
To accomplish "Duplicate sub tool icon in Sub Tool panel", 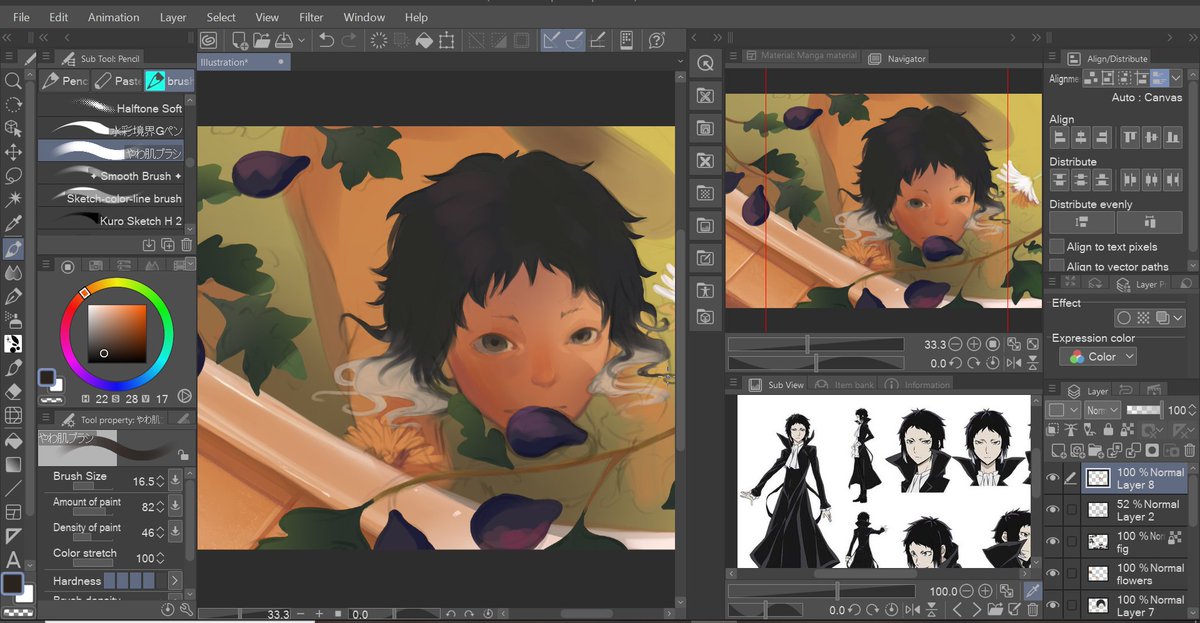I will (168, 244).
